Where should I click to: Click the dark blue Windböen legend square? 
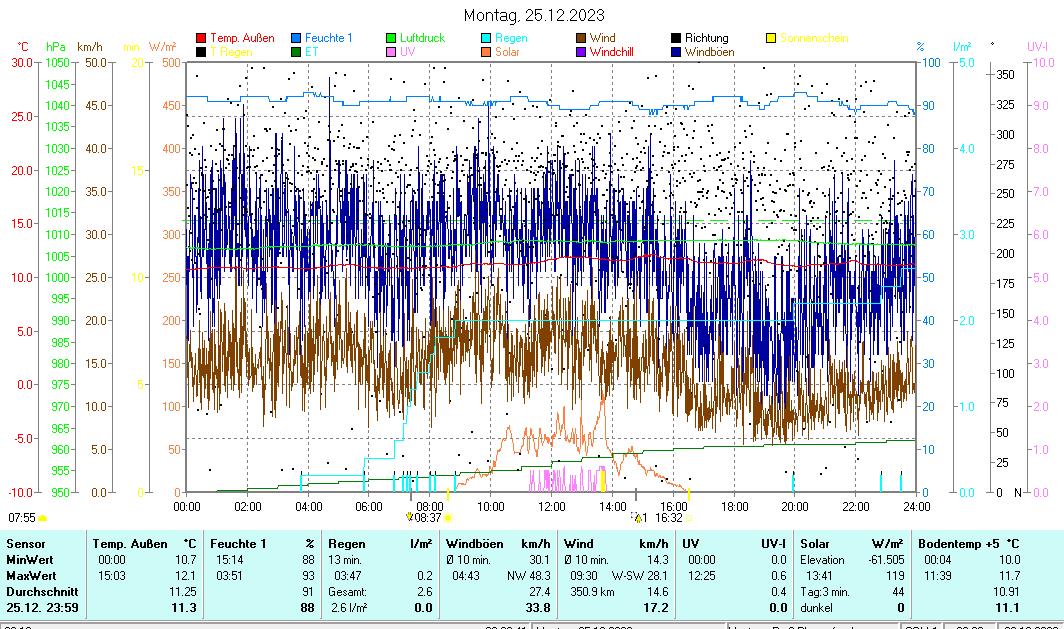click(x=677, y=51)
